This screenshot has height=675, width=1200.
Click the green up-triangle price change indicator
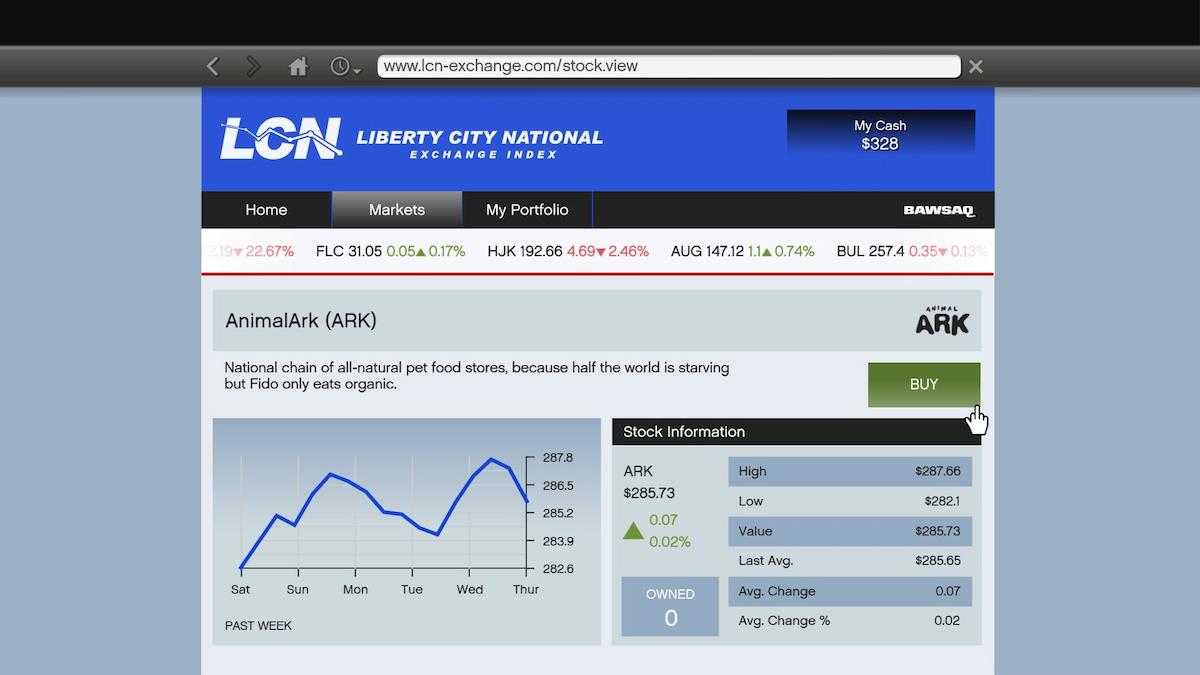(x=633, y=530)
